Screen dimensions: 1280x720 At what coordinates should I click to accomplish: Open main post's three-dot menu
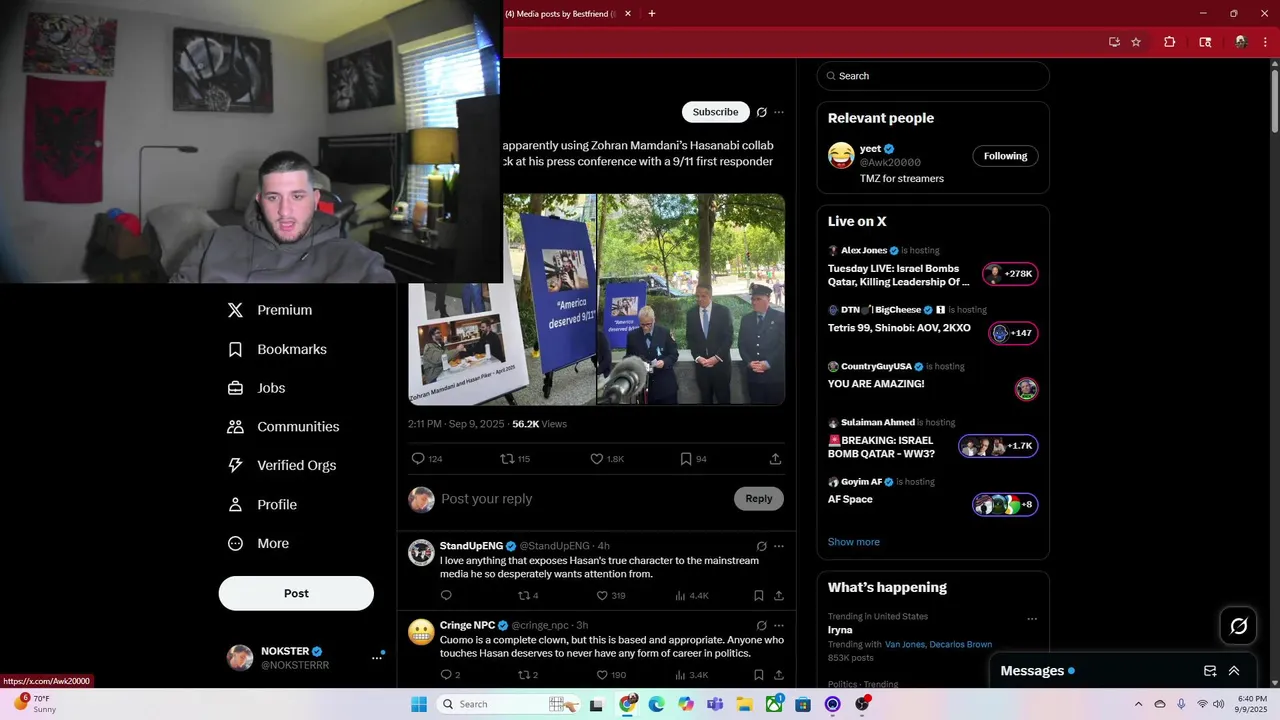pyautogui.click(x=779, y=112)
